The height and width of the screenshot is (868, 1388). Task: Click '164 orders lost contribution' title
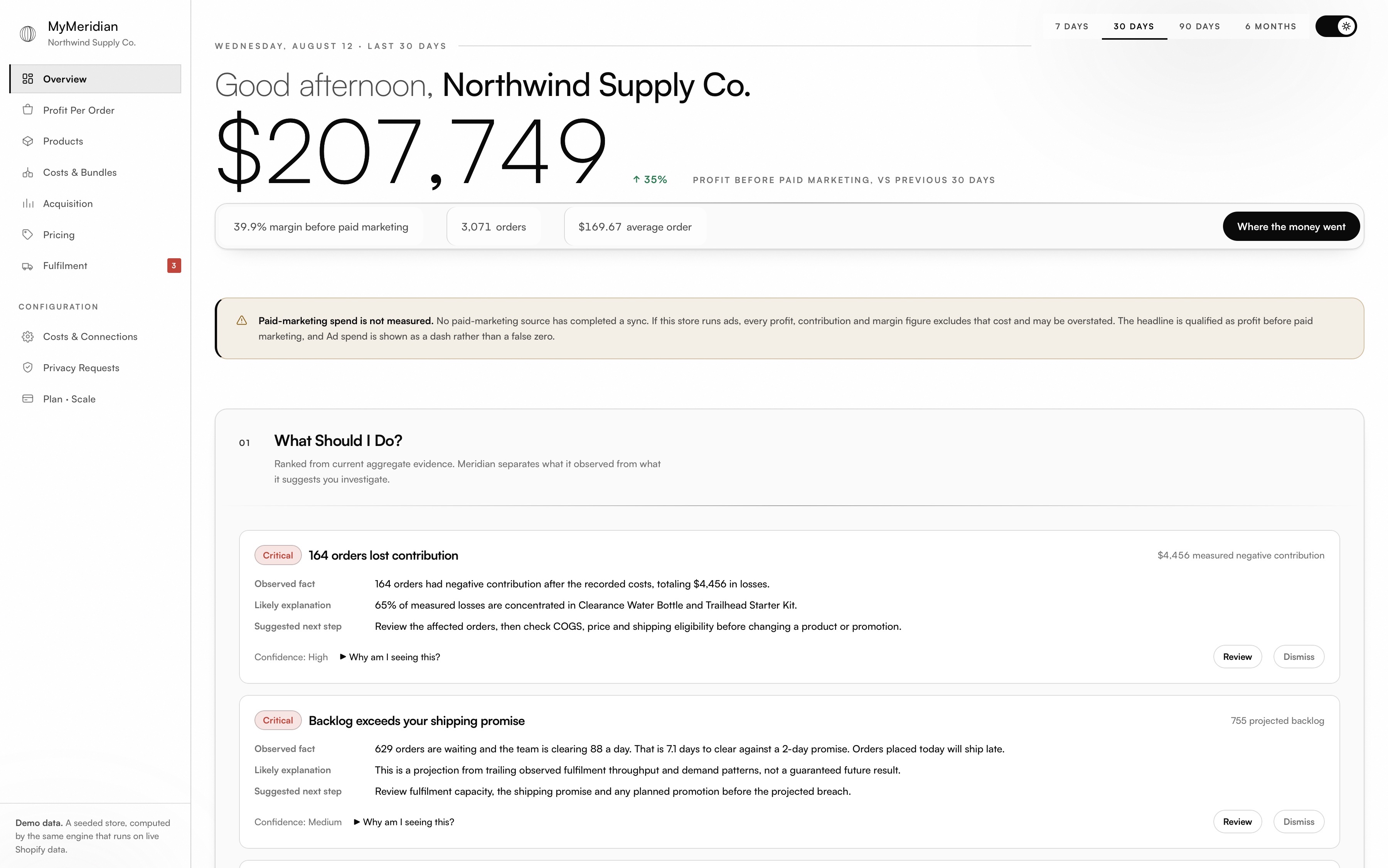pos(383,555)
